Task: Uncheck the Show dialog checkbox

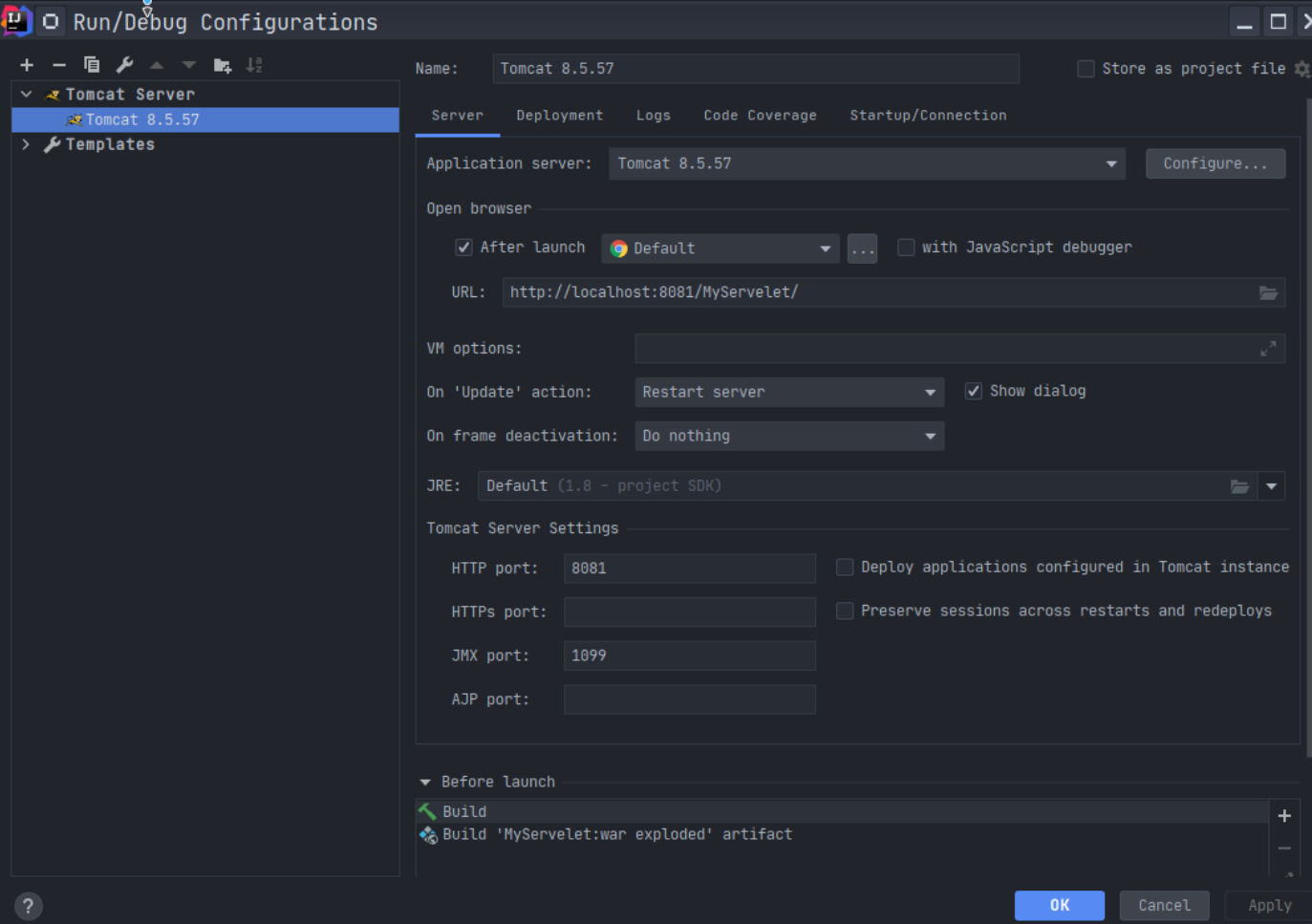Action: (x=973, y=391)
